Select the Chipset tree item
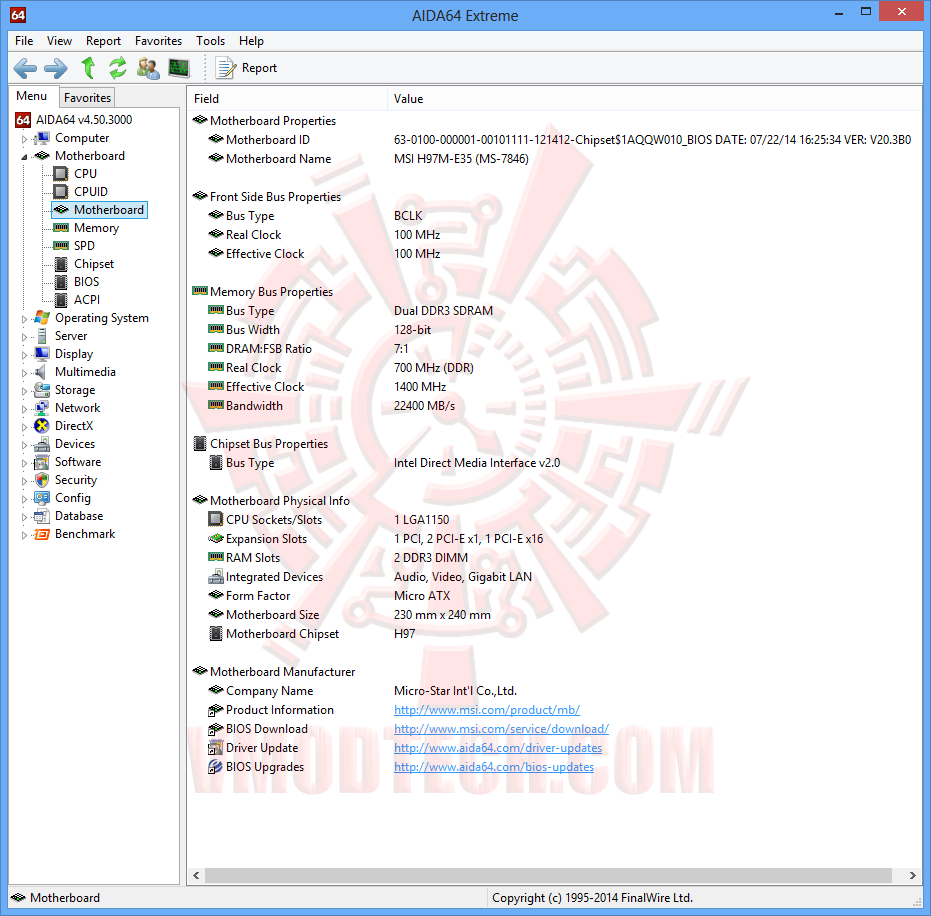 [x=94, y=264]
